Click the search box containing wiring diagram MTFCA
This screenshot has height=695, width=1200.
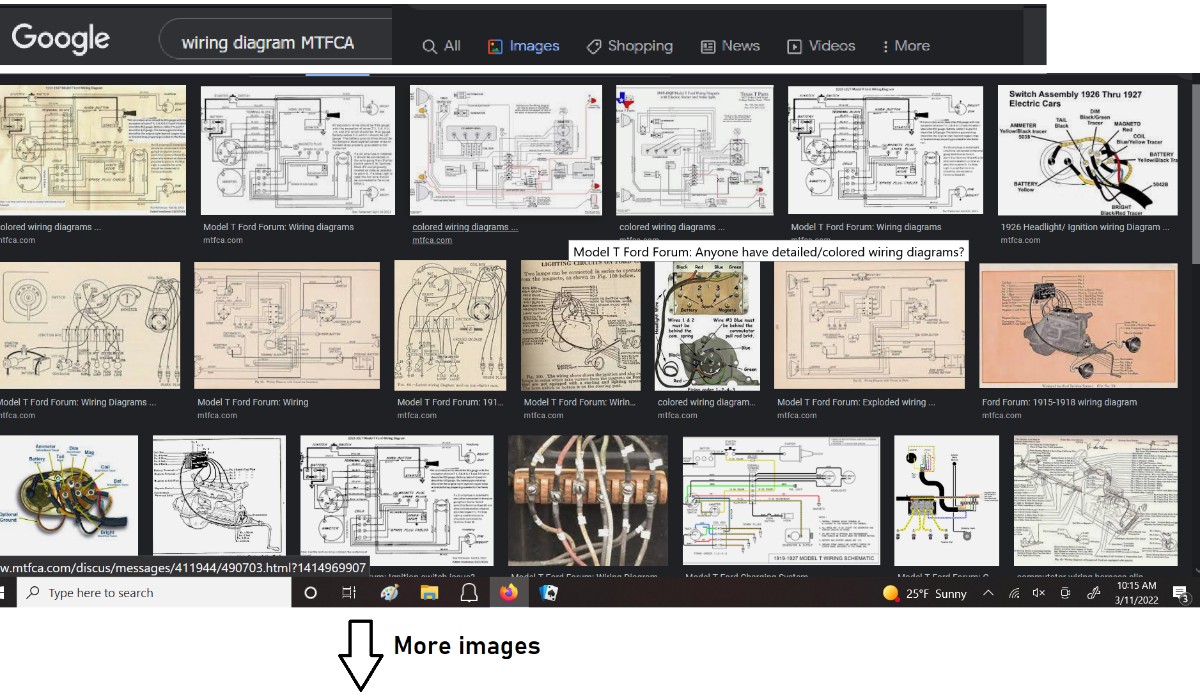click(x=267, y=43)
